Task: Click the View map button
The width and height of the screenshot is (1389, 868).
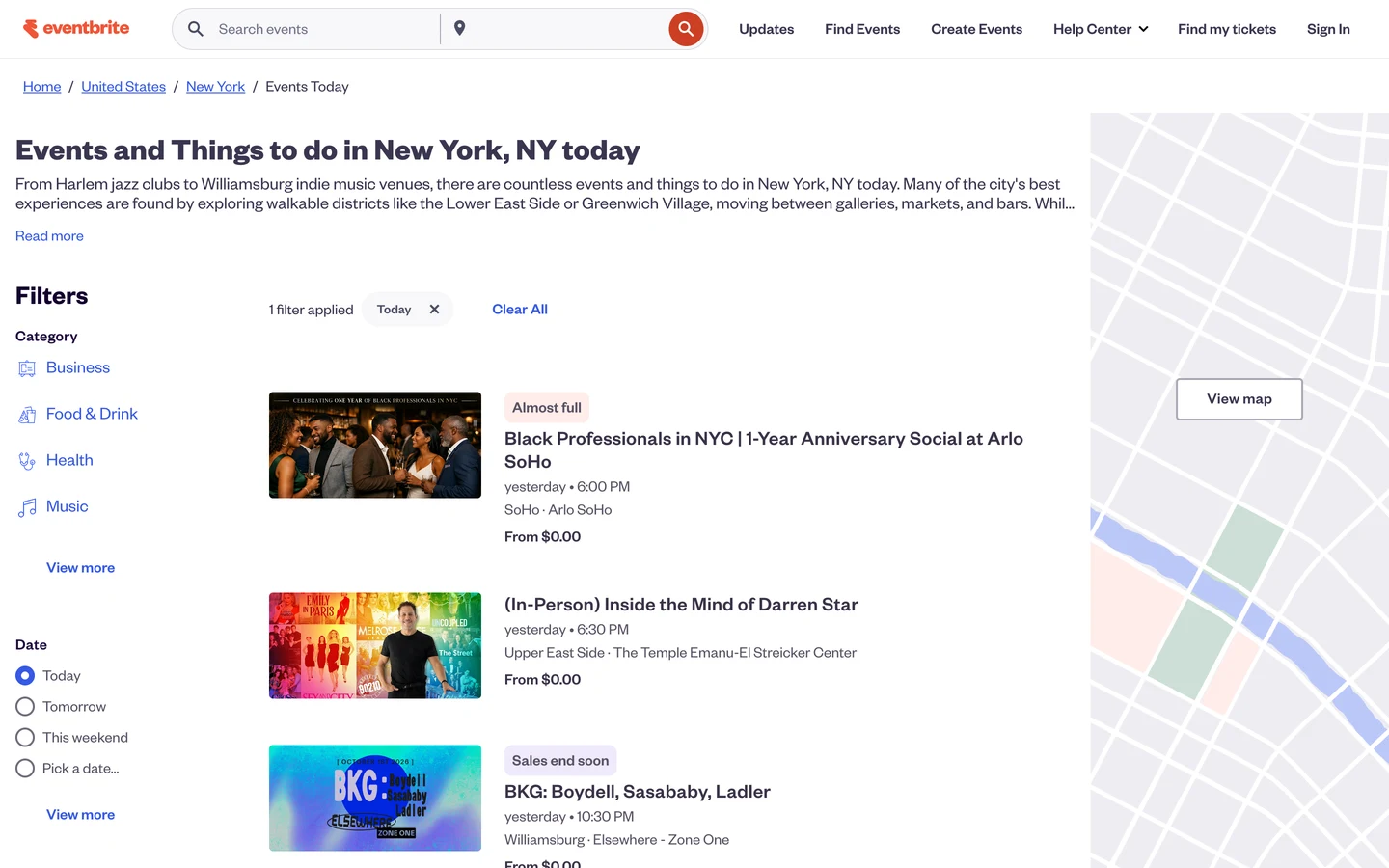Action: (1239, 399)
